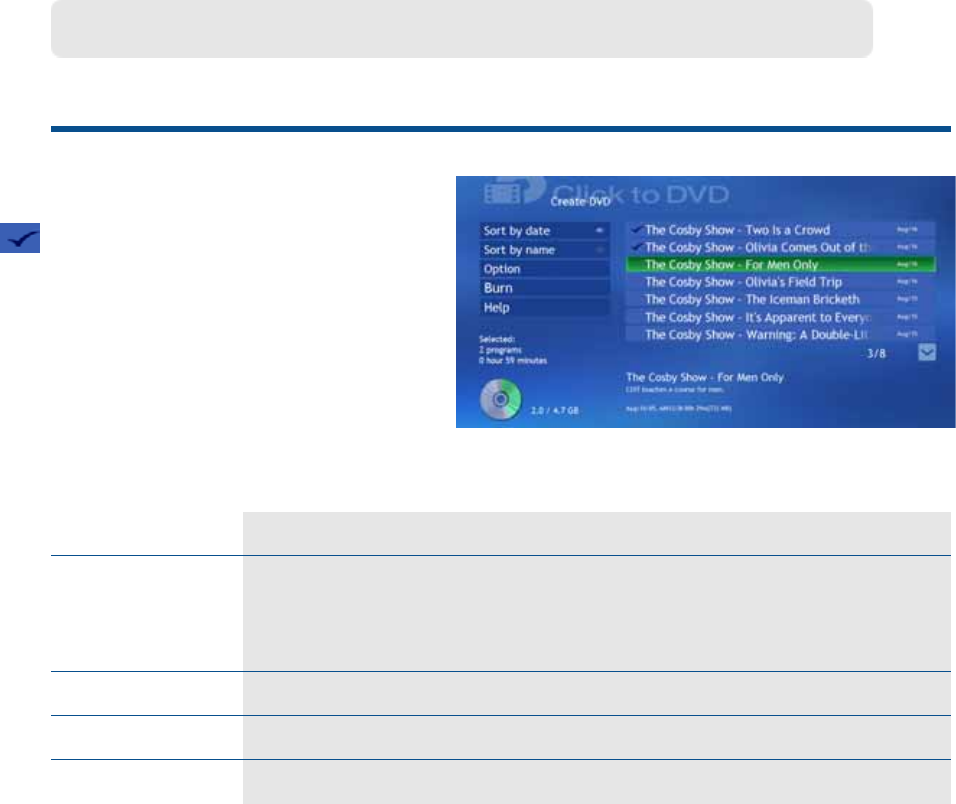Screen dimensions: 956x804
Task: Toggle checkmark for Olivia Comes Out episode
Action: tap(637, 247)
